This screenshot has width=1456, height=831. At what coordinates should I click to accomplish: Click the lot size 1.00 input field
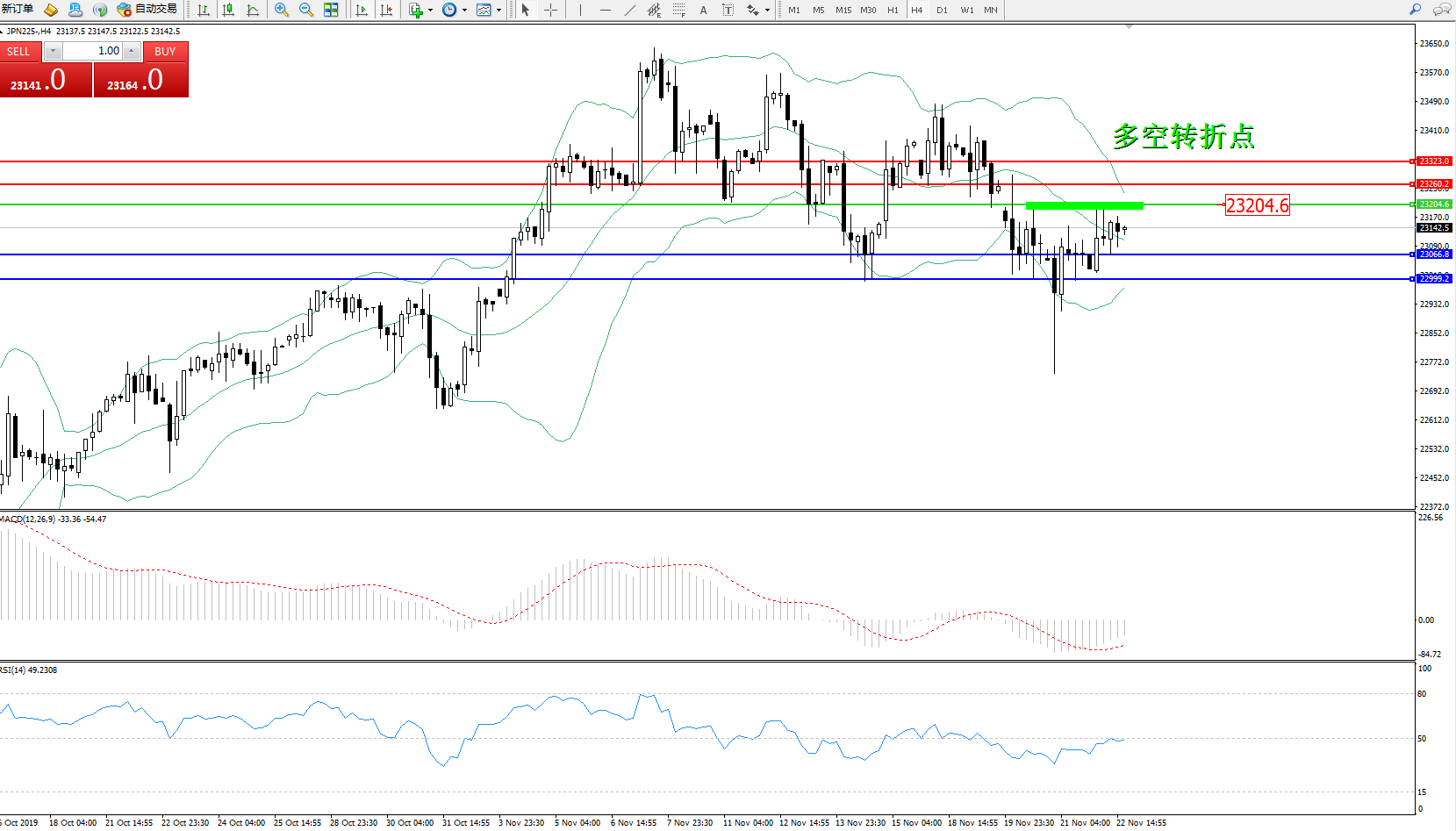coord(93,51)
